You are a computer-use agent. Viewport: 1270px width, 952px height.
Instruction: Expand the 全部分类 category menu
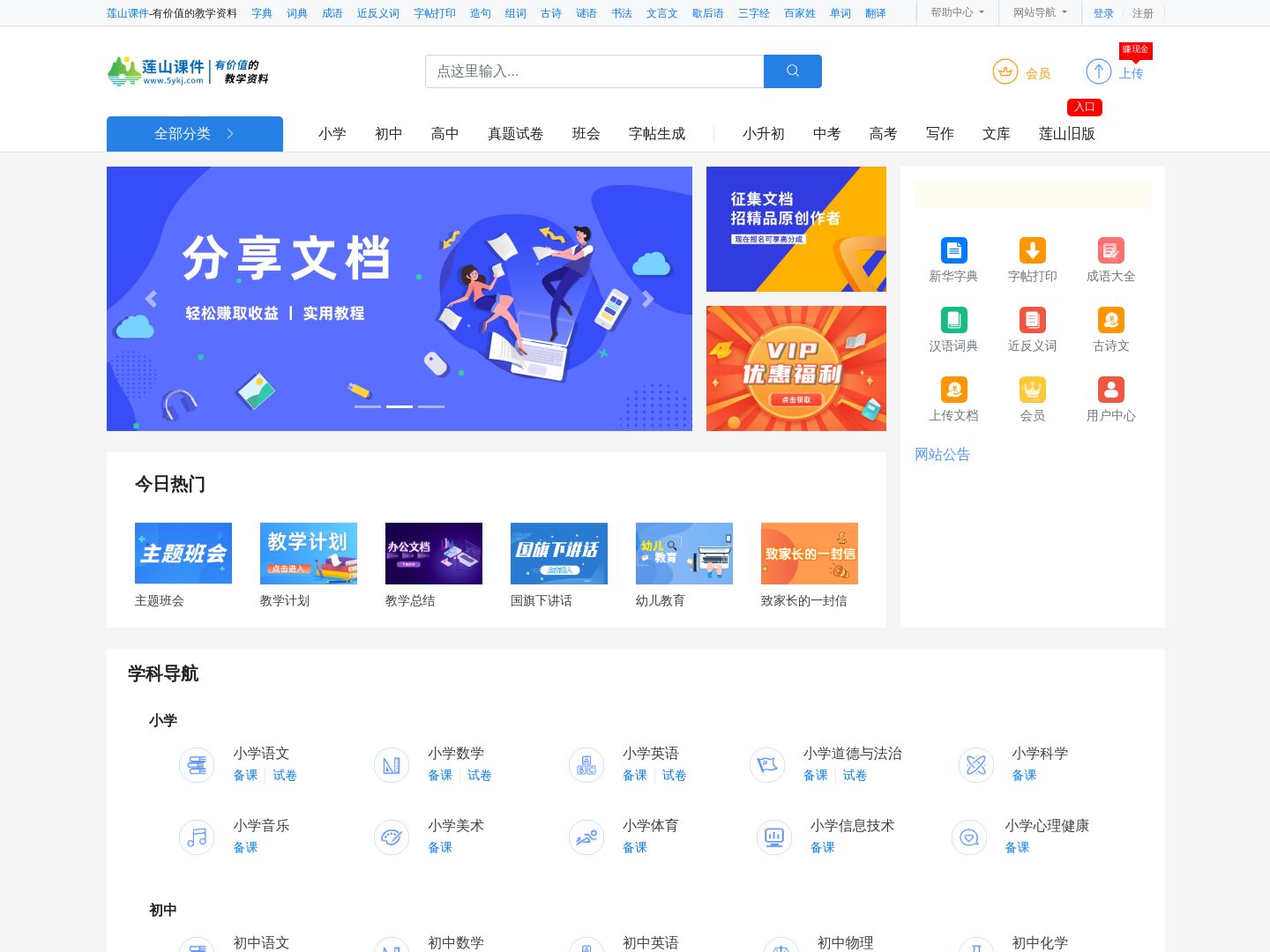195,134
